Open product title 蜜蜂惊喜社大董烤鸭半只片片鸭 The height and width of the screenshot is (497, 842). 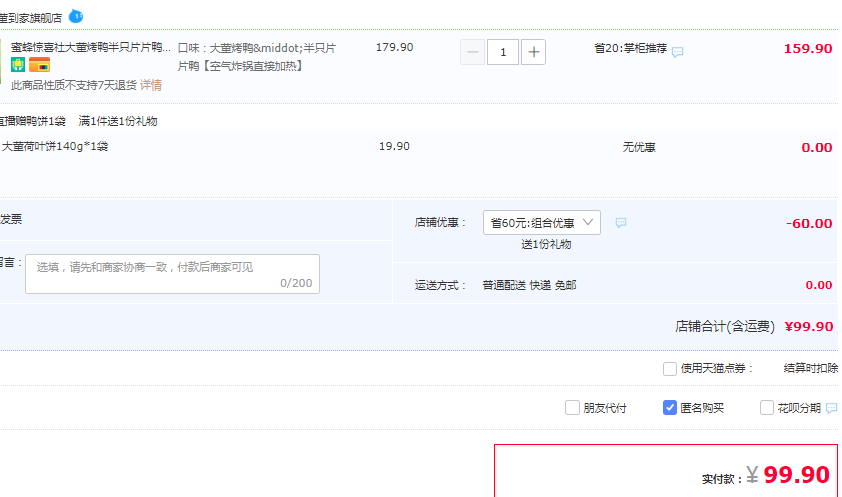[91, 48]
